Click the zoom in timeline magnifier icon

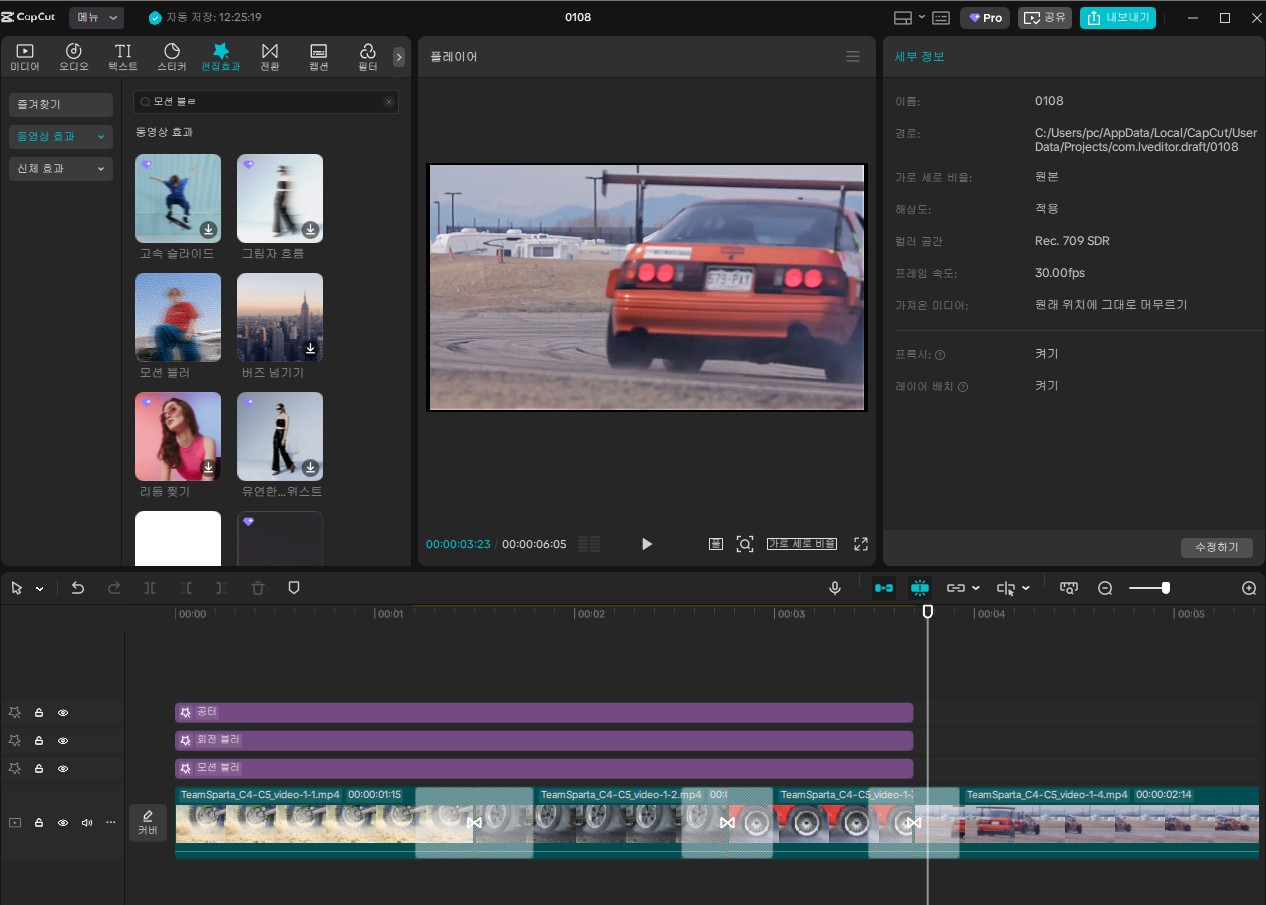pos(1248,588)
